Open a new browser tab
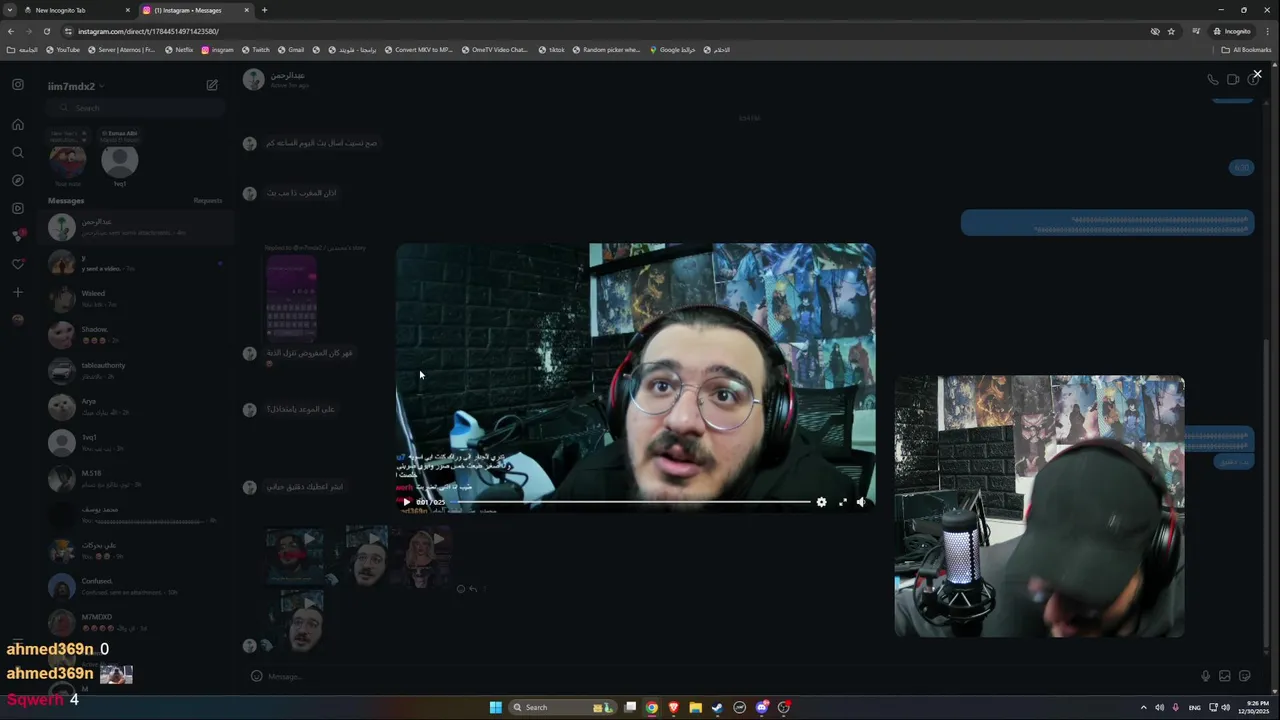 click(x=264, y=10)
